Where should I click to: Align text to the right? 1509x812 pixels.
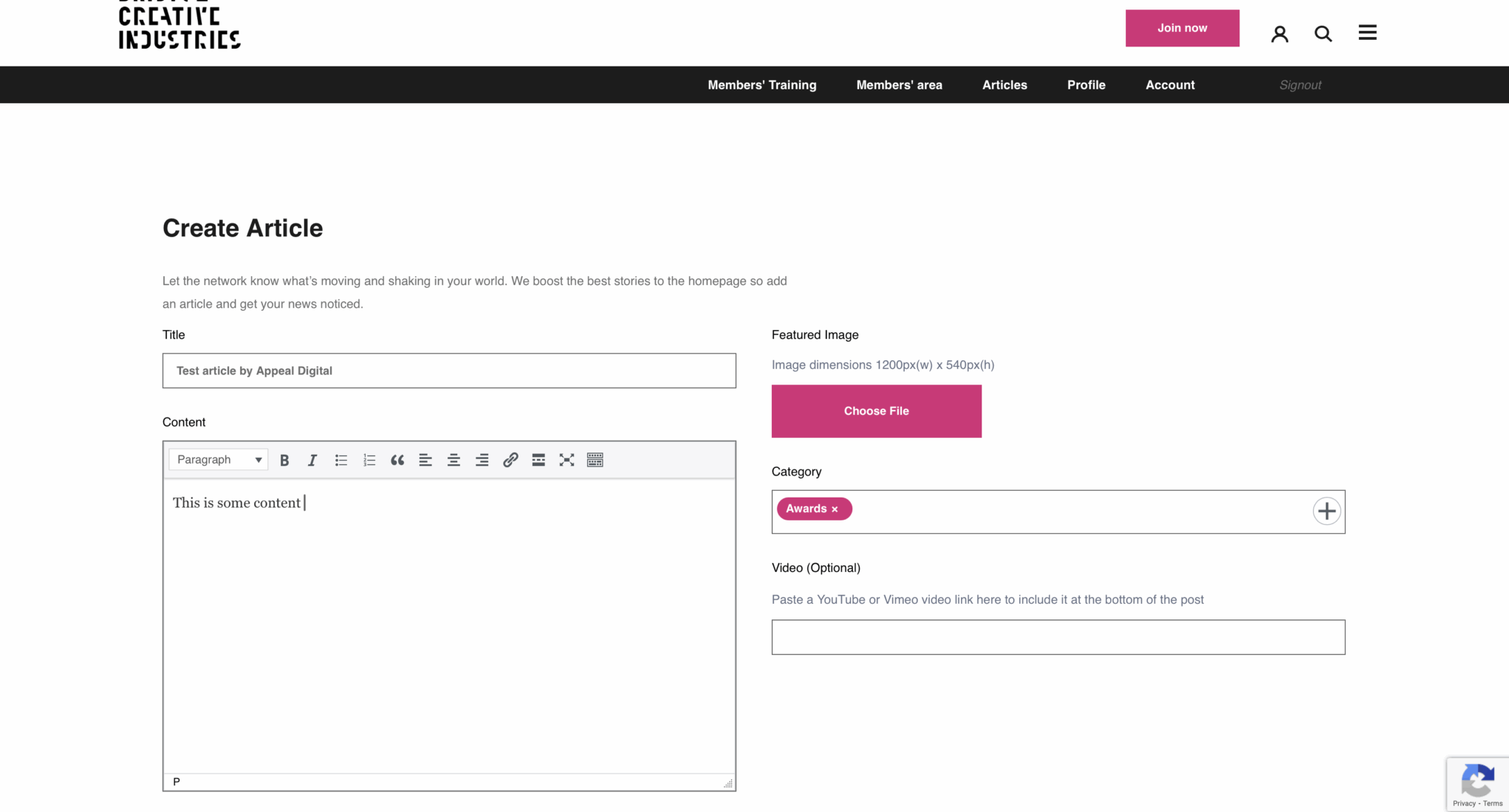click(x=482, y=460)
